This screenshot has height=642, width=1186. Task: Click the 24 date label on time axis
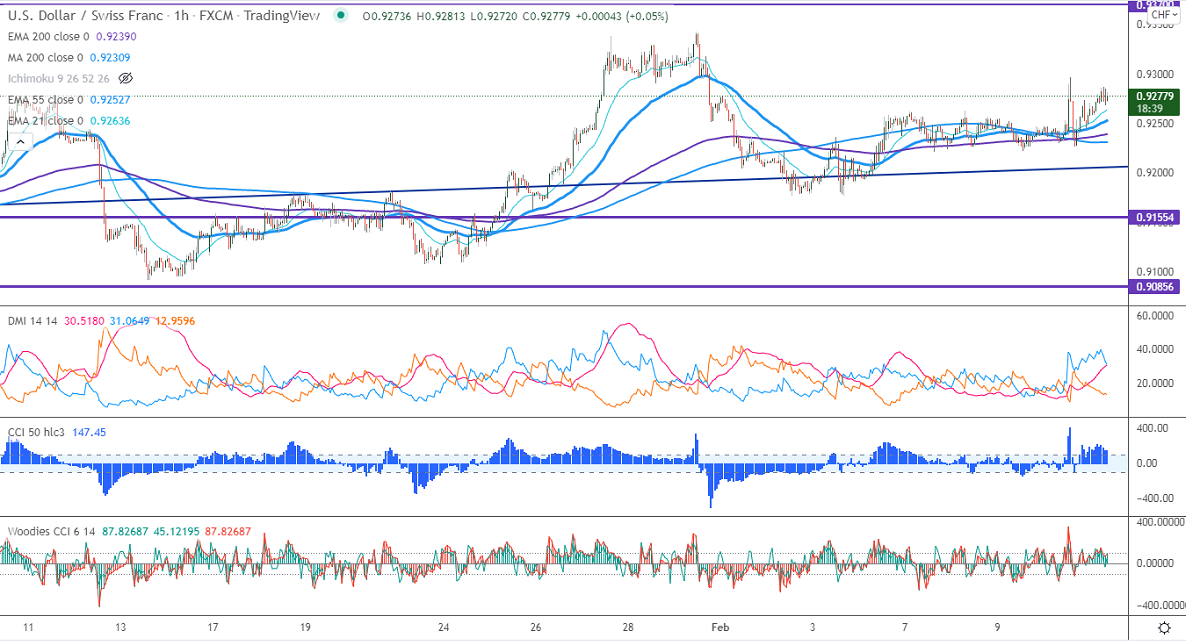pyautogui.click(x=443, y=628)
